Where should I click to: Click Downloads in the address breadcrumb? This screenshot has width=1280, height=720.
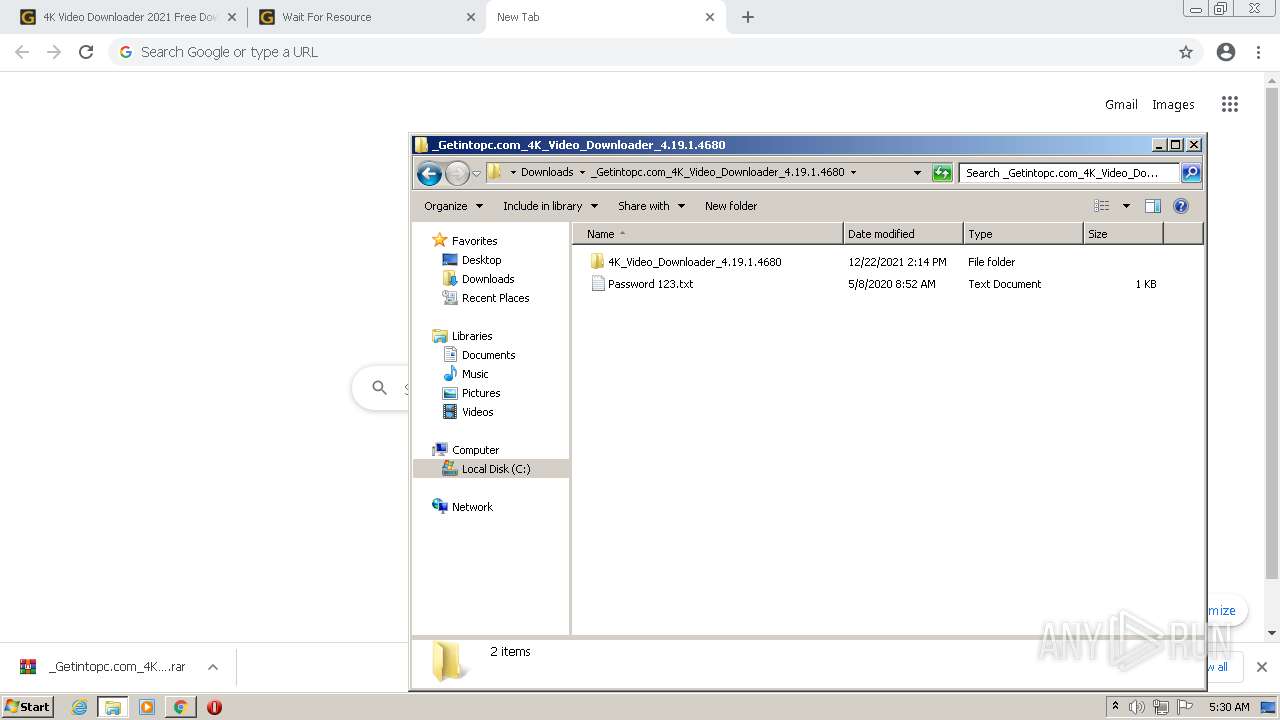(x=547, y=172)
